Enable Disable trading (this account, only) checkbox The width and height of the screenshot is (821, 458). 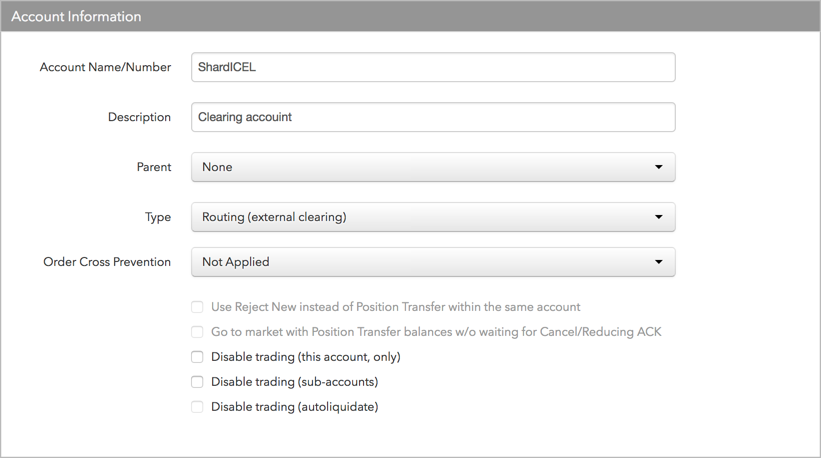197,357
